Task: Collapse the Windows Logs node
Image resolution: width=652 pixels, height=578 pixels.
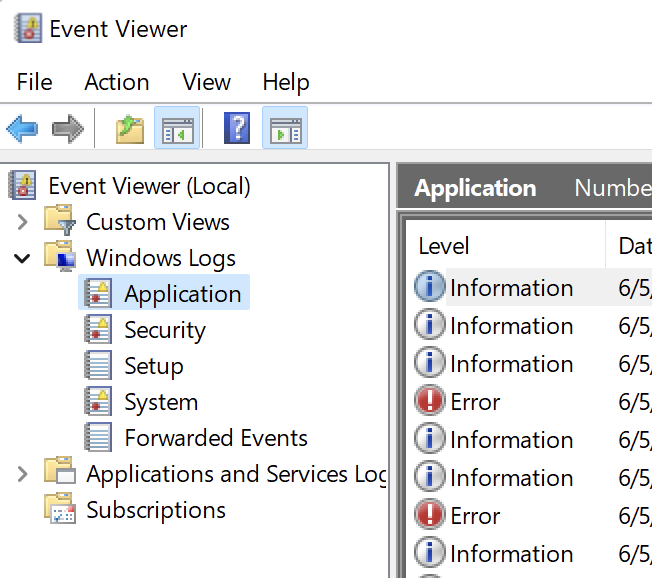Action: (x=22, y=258)
